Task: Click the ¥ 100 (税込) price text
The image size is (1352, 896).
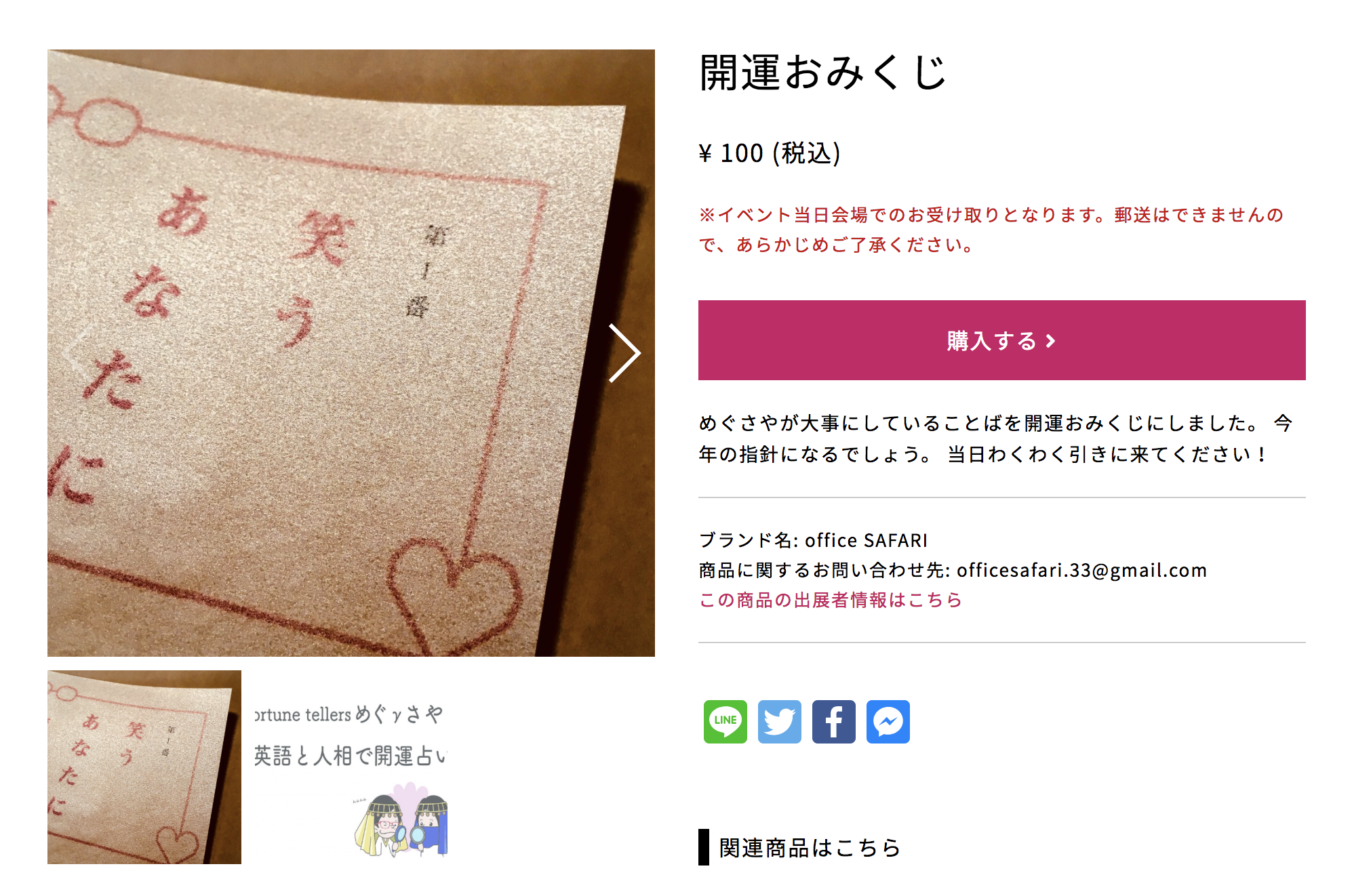Action: pyautogui.click(x=770, y=153)
